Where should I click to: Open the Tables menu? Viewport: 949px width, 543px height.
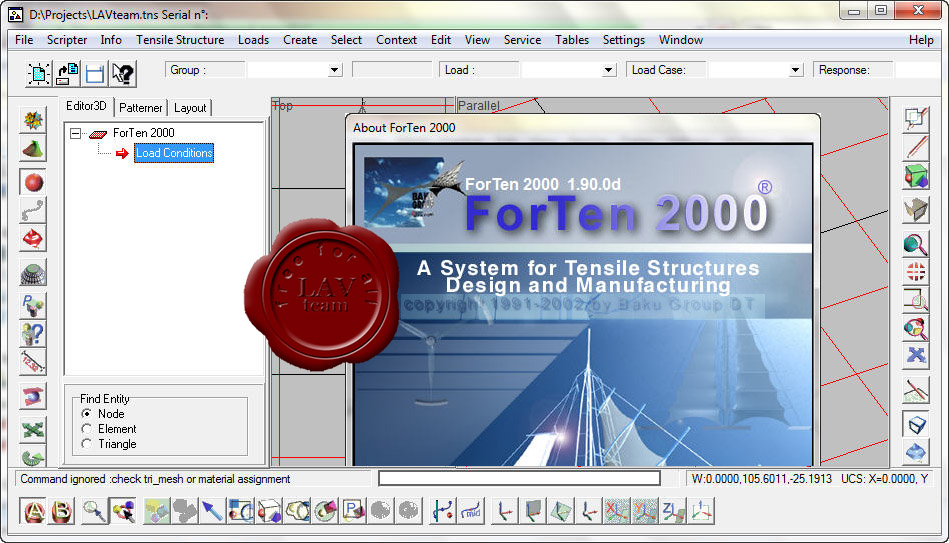click(572, 40)
